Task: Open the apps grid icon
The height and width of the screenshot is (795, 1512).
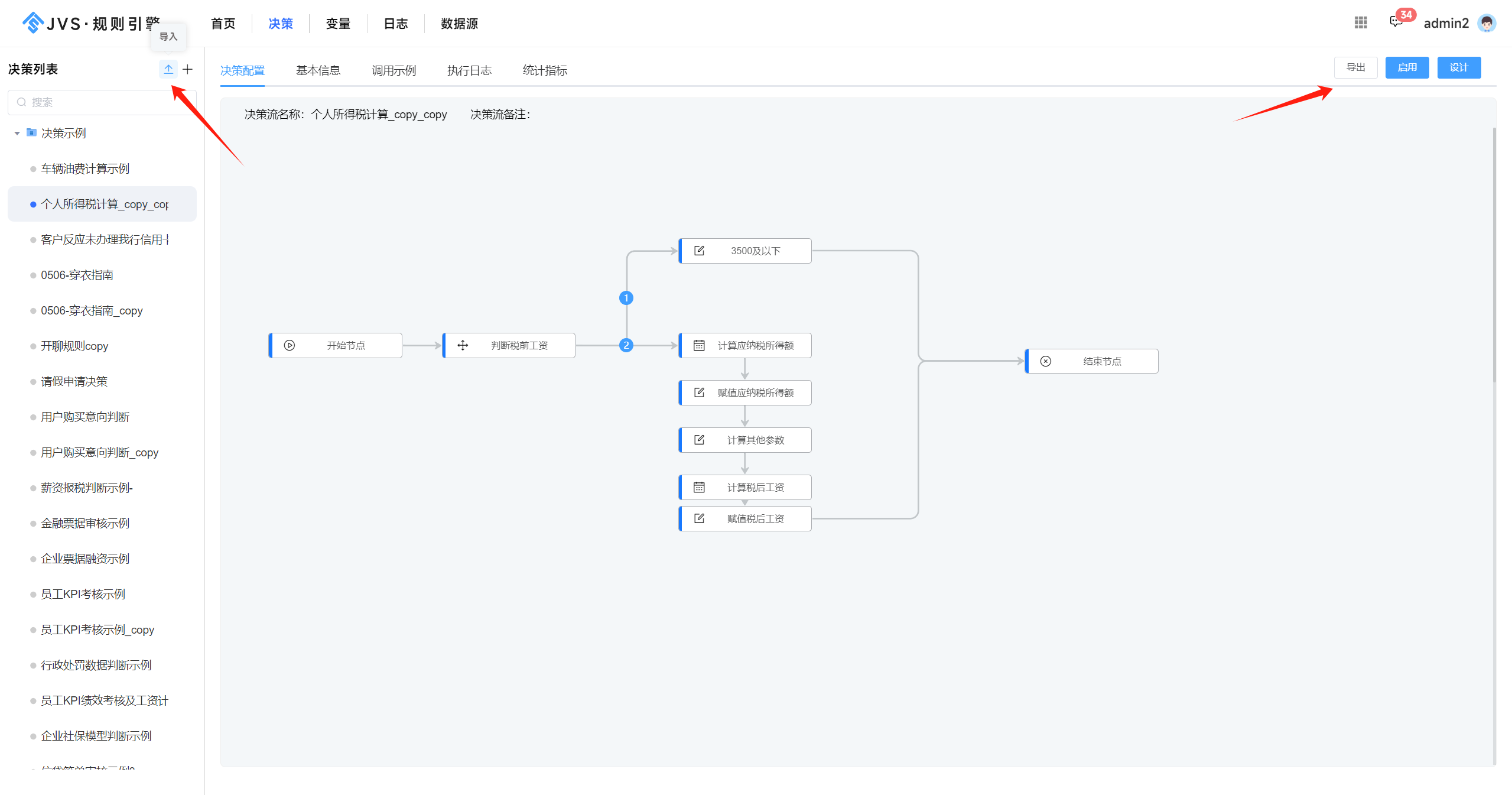Action: click(x=1361, y=22)
